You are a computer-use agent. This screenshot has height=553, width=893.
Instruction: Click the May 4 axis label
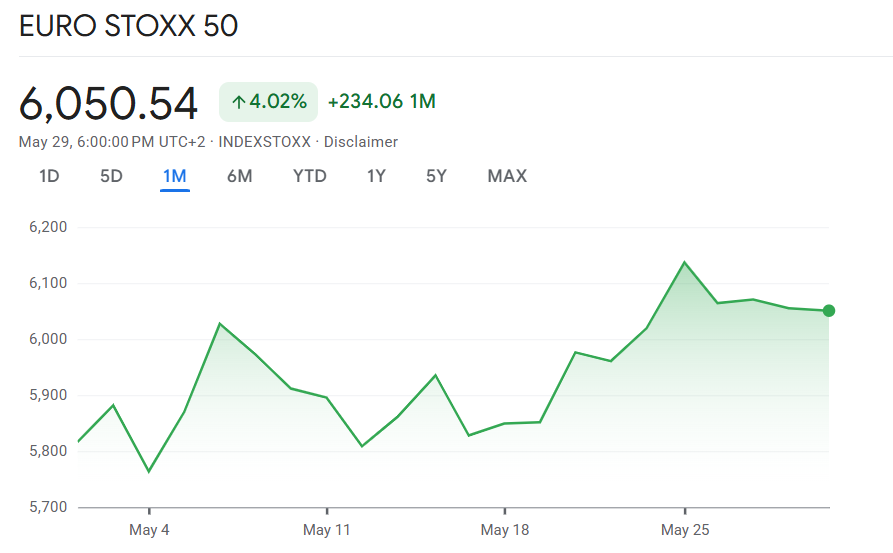pyautogui.click(x=149, y=530)
